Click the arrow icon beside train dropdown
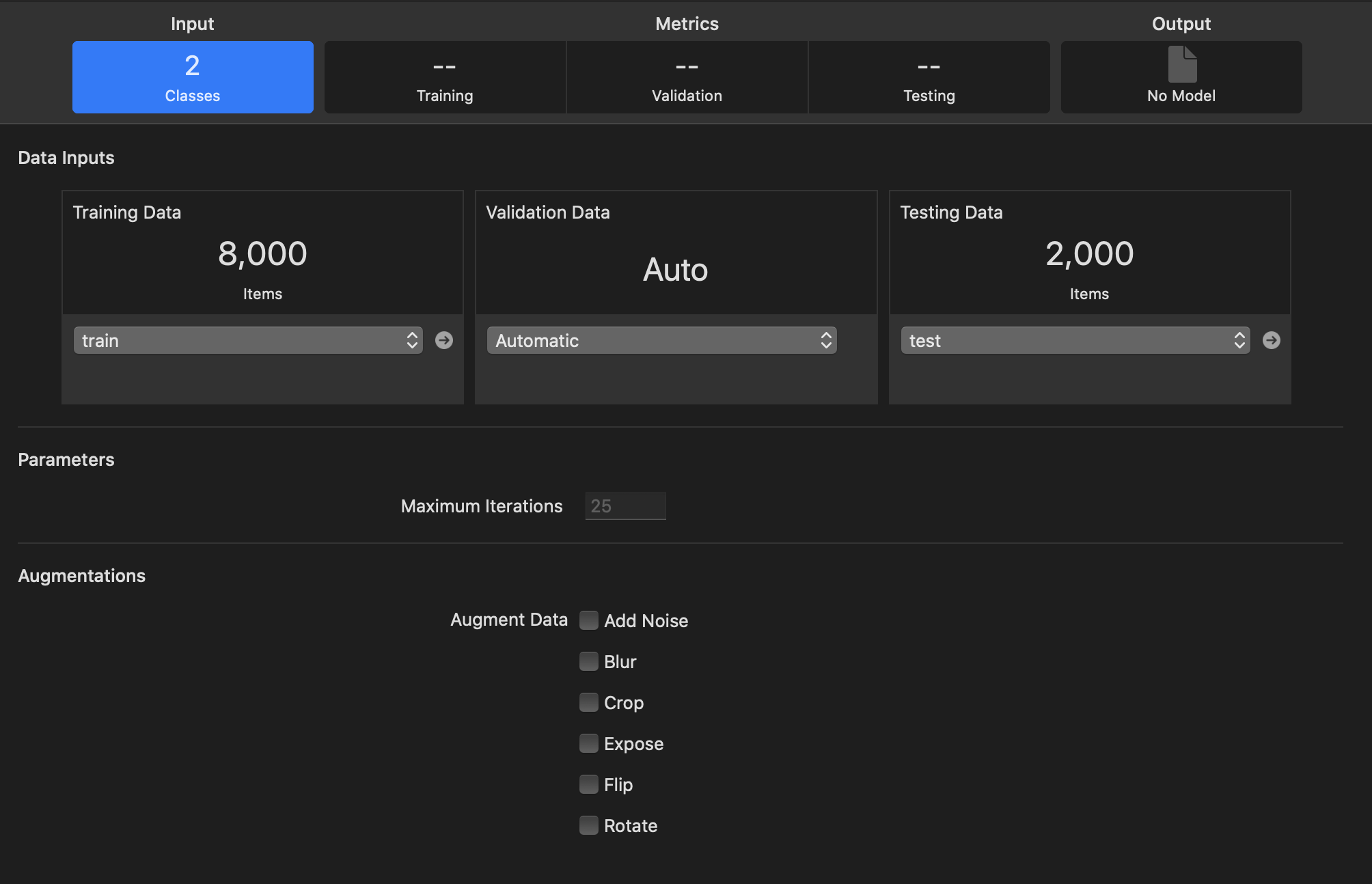 pos(444,340)
